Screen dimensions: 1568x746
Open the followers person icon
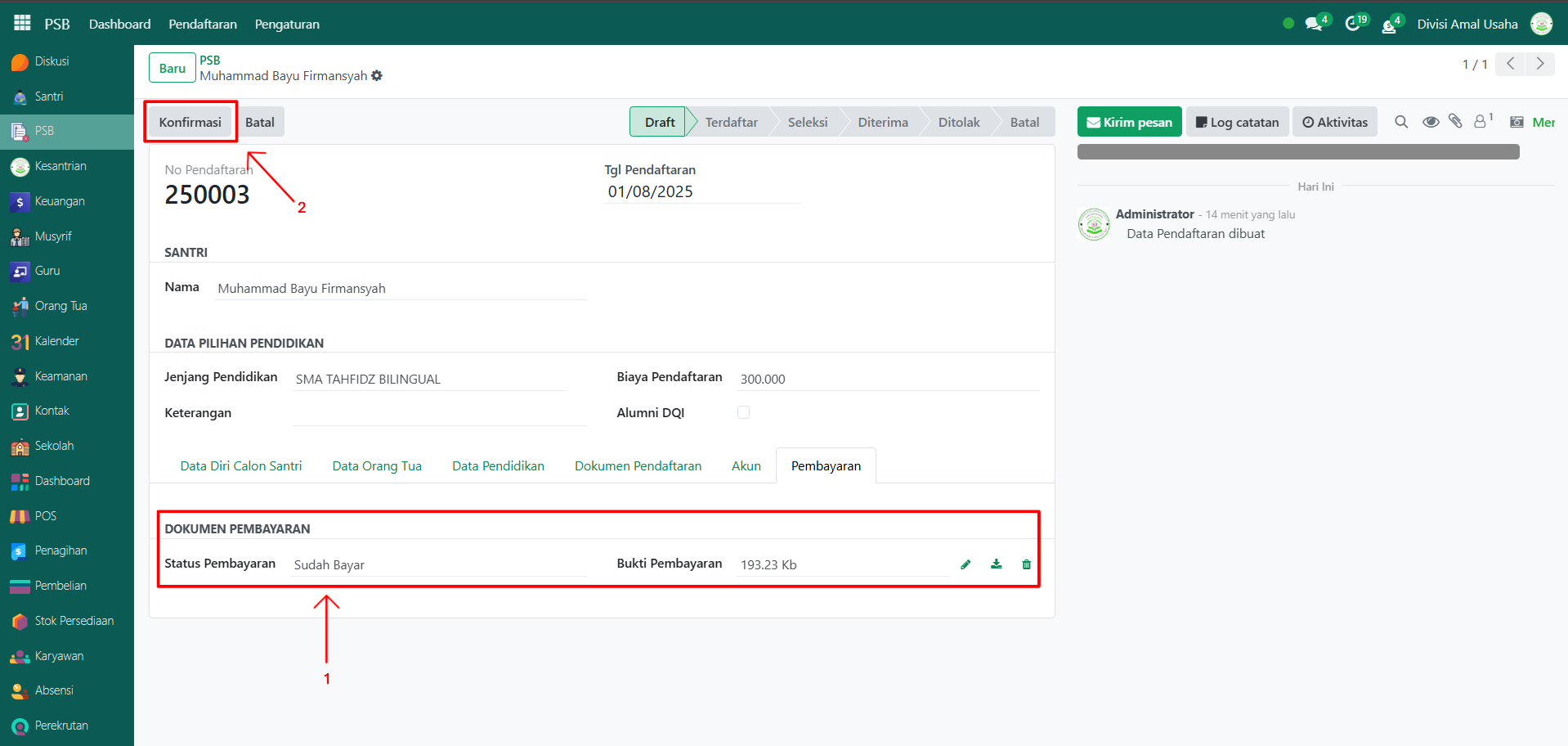[1481, 122]
